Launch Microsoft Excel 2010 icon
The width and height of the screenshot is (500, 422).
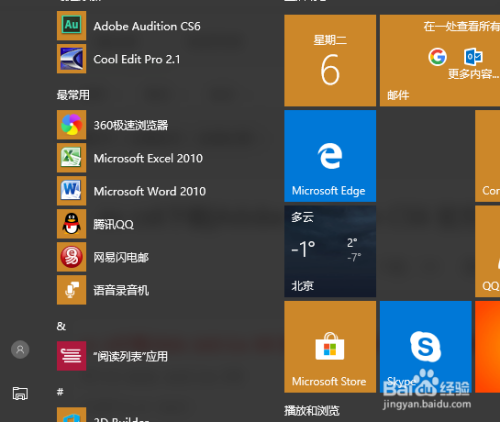71,158
